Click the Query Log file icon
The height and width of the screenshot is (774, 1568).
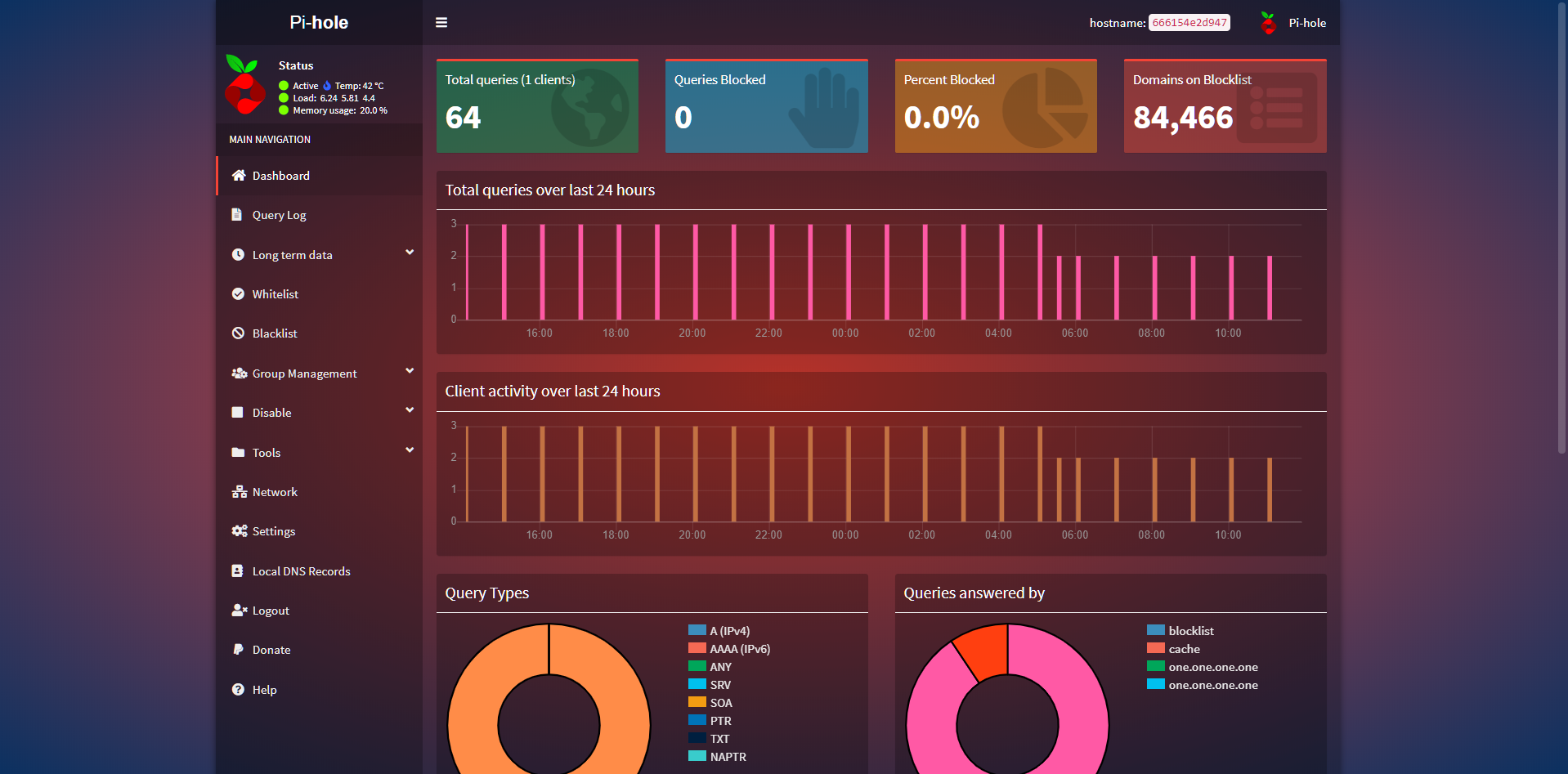237,215
